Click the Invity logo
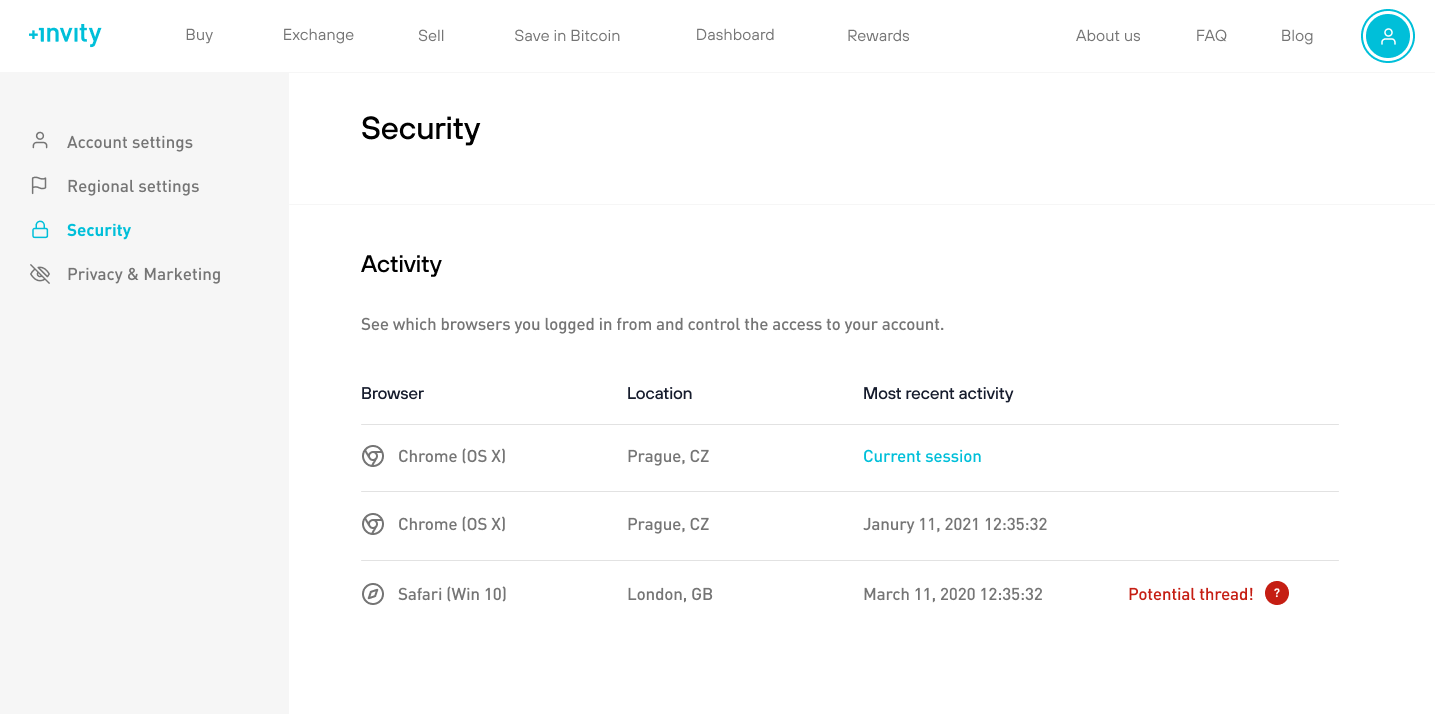Image resolution: width=1435 pixels, height=714 pixels. point(64,34)
